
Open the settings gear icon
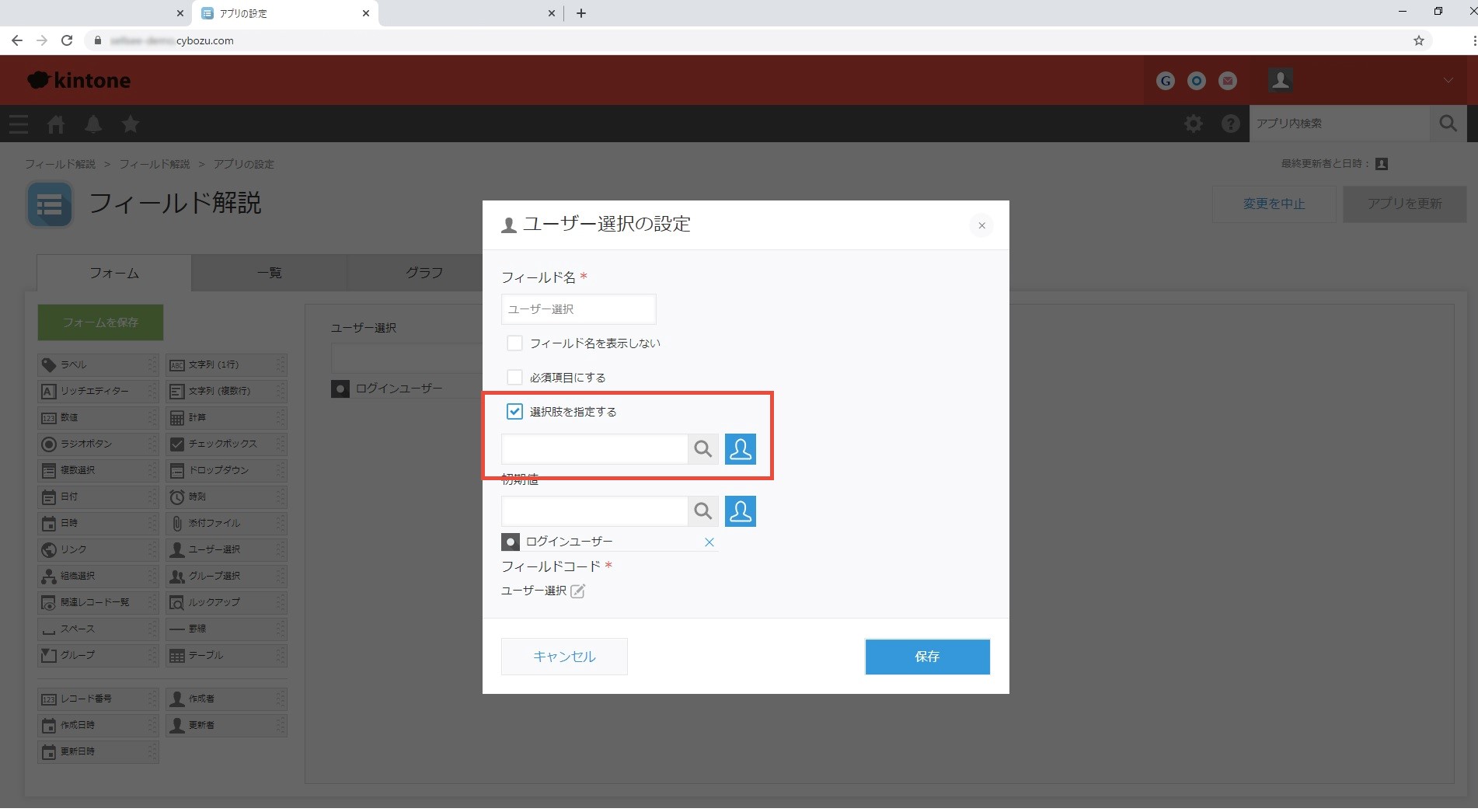point(1194,124)
